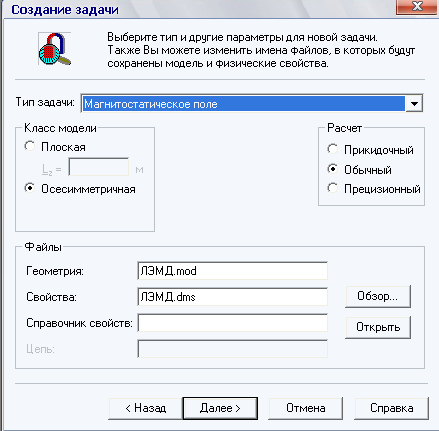Image resolution: width=439 pixels, height=431 pixels.
Task: Click the disabled Цепь input field
Action: click(x=232, y=349)
